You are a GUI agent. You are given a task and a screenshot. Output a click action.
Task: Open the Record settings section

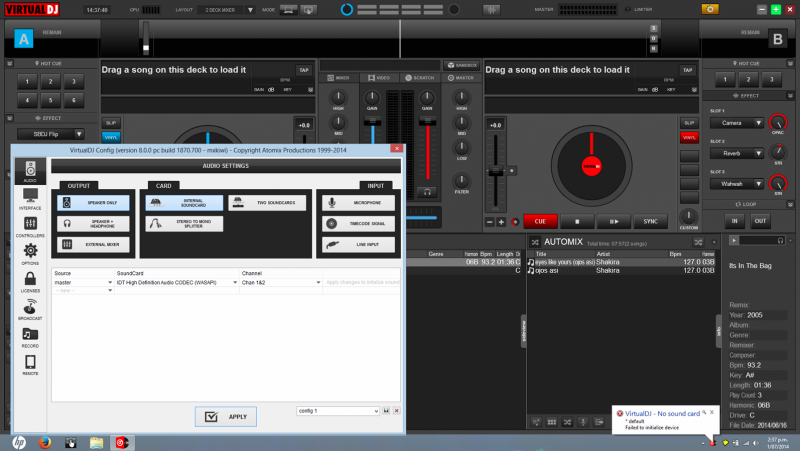[30, 337]
